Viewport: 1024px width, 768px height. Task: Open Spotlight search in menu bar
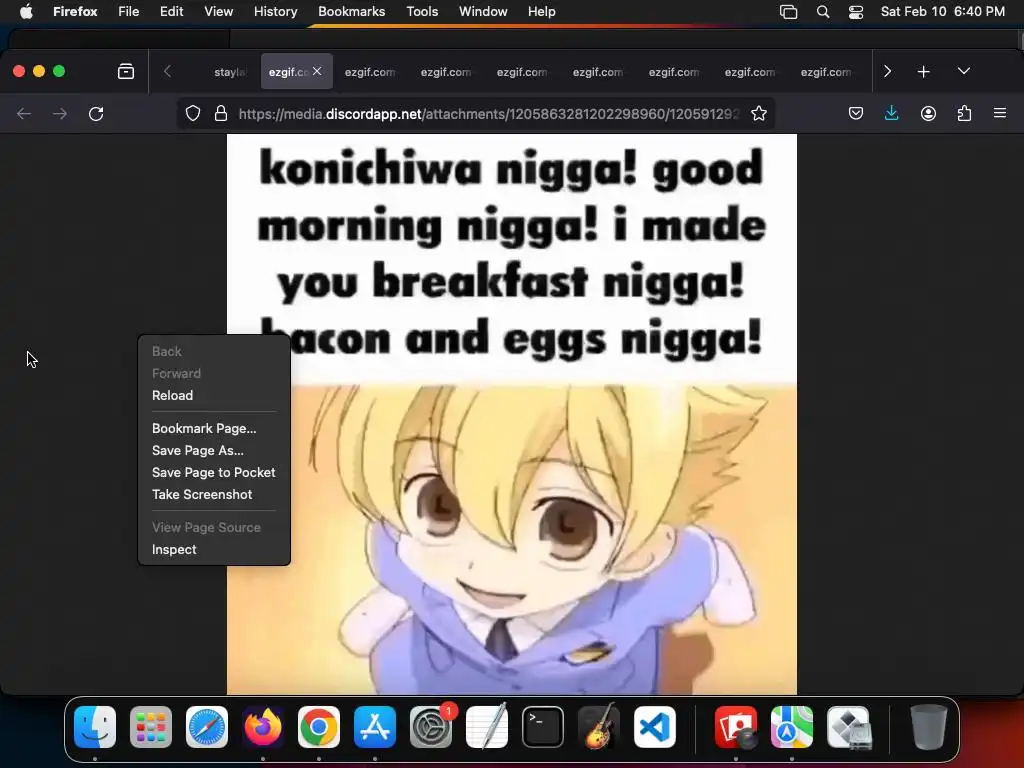pyautogui.click(x=823, y=12)
